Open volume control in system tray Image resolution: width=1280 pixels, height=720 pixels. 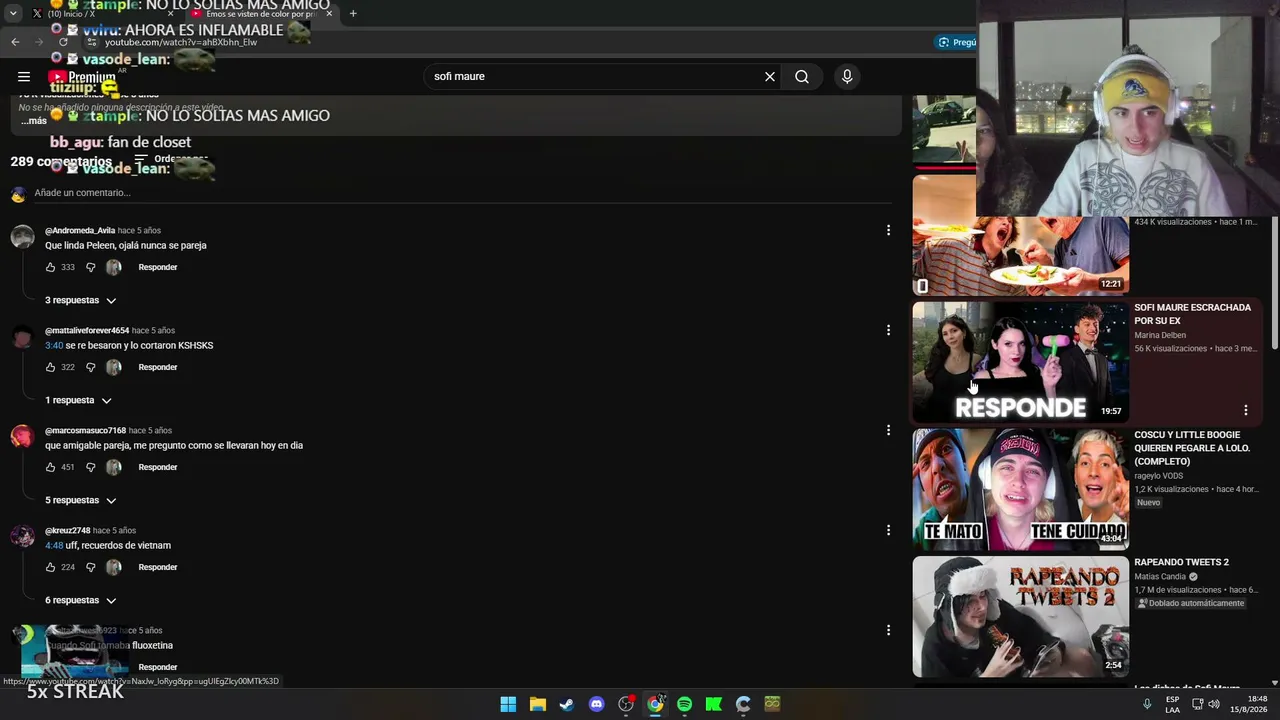1214,704
